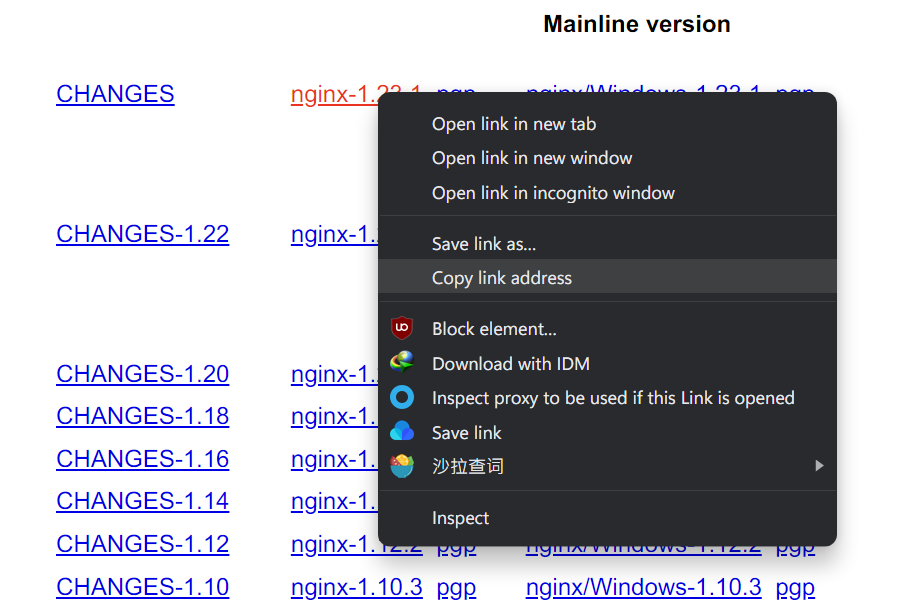Click the blue proxy inspector ring icon
The width and height of the screenshot is (915, 605).
coord(402,398)
